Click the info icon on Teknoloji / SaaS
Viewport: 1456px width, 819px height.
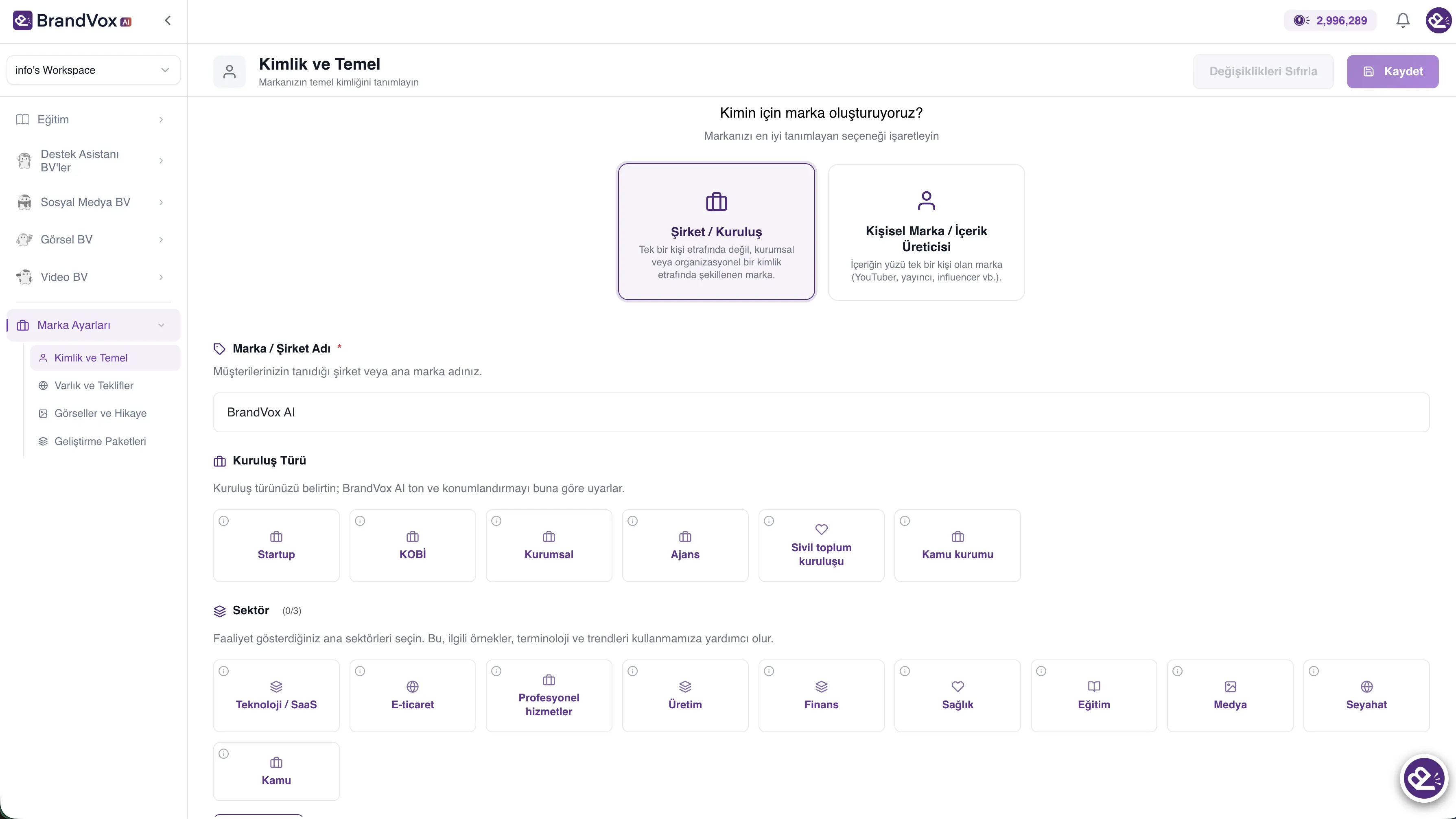224,671
